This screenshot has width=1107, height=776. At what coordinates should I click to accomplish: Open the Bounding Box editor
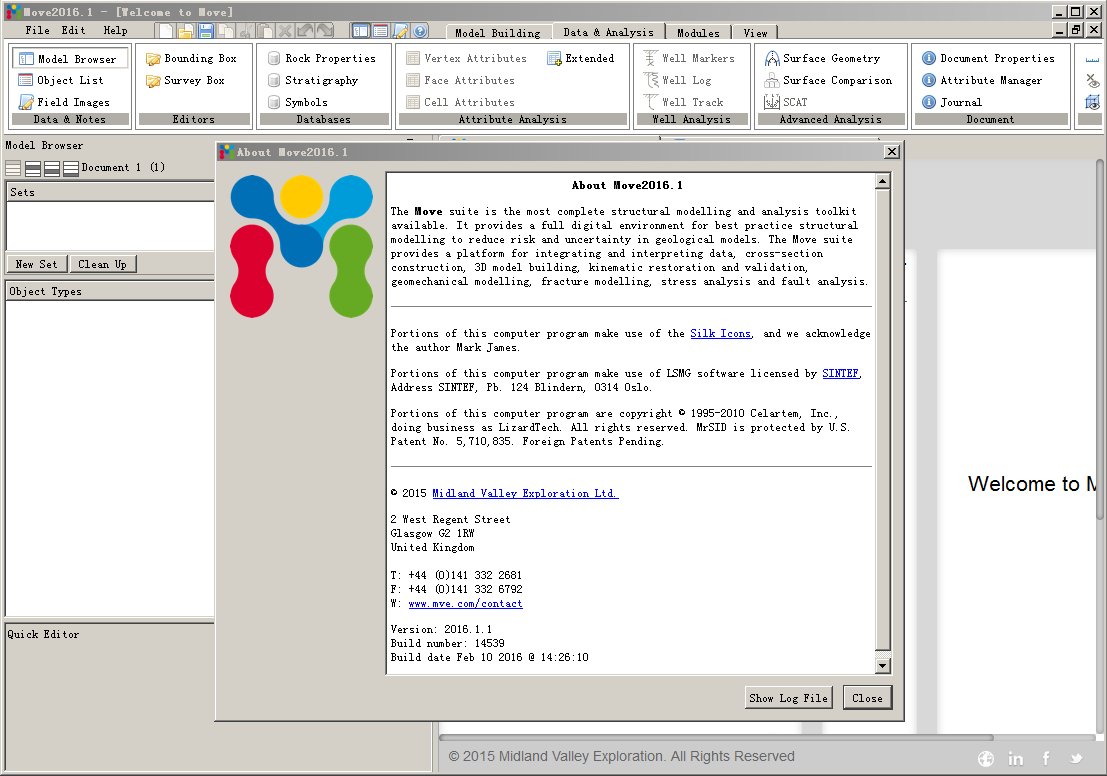pyautogui.click(x=191, y=59)
